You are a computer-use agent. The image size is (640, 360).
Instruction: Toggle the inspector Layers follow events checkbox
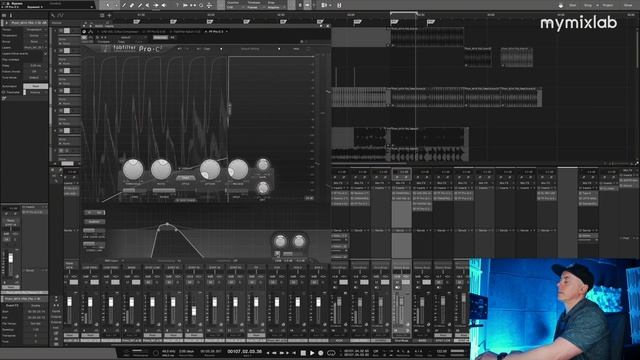45,53
